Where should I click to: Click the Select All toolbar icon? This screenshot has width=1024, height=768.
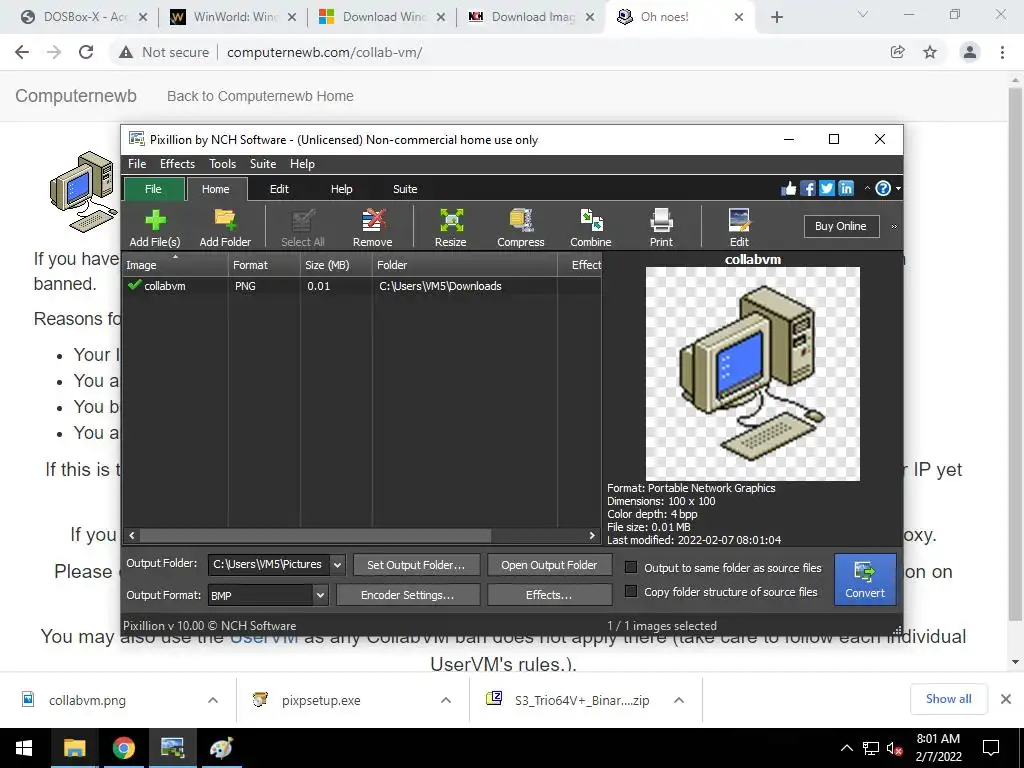click(302, 227)
